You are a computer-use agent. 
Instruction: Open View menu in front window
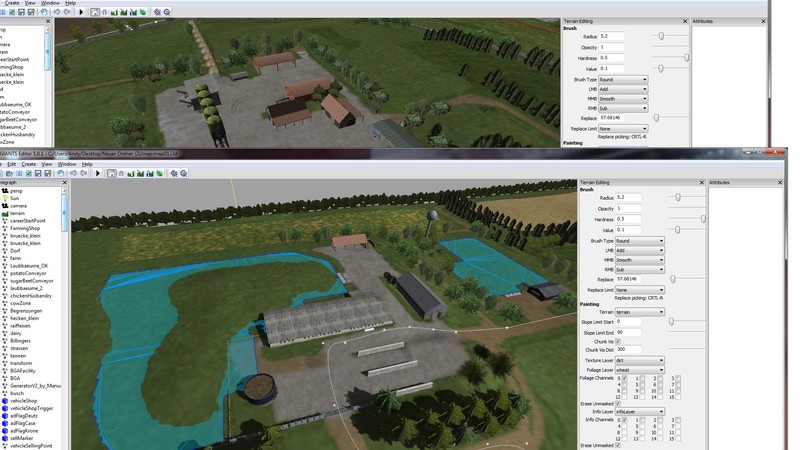(46, 164)
